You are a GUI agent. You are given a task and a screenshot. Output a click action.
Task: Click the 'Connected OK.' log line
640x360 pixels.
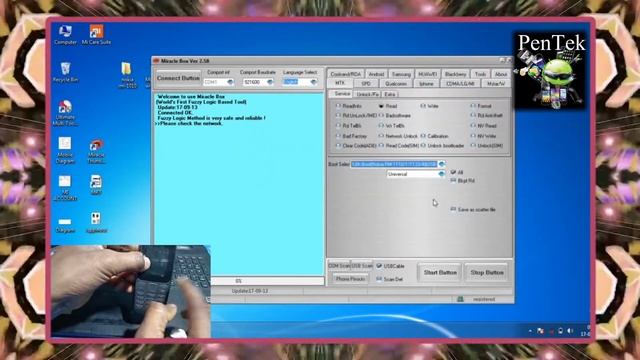[175, 113]
